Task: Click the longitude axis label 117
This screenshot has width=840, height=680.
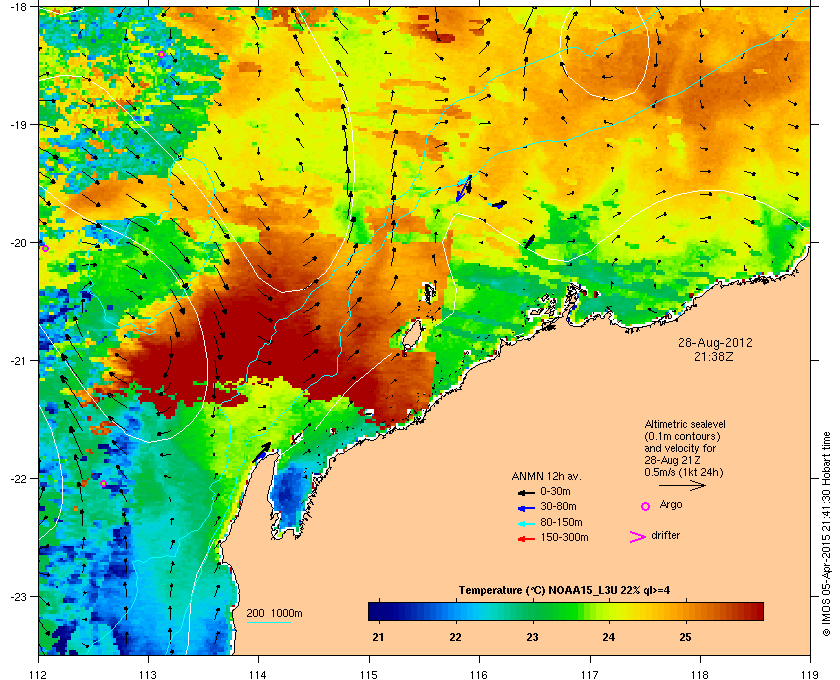Action: (x=589, y=675)
